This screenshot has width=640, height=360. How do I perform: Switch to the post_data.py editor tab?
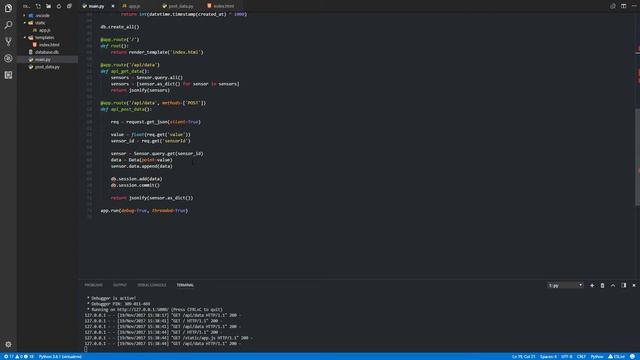(180, 6)
